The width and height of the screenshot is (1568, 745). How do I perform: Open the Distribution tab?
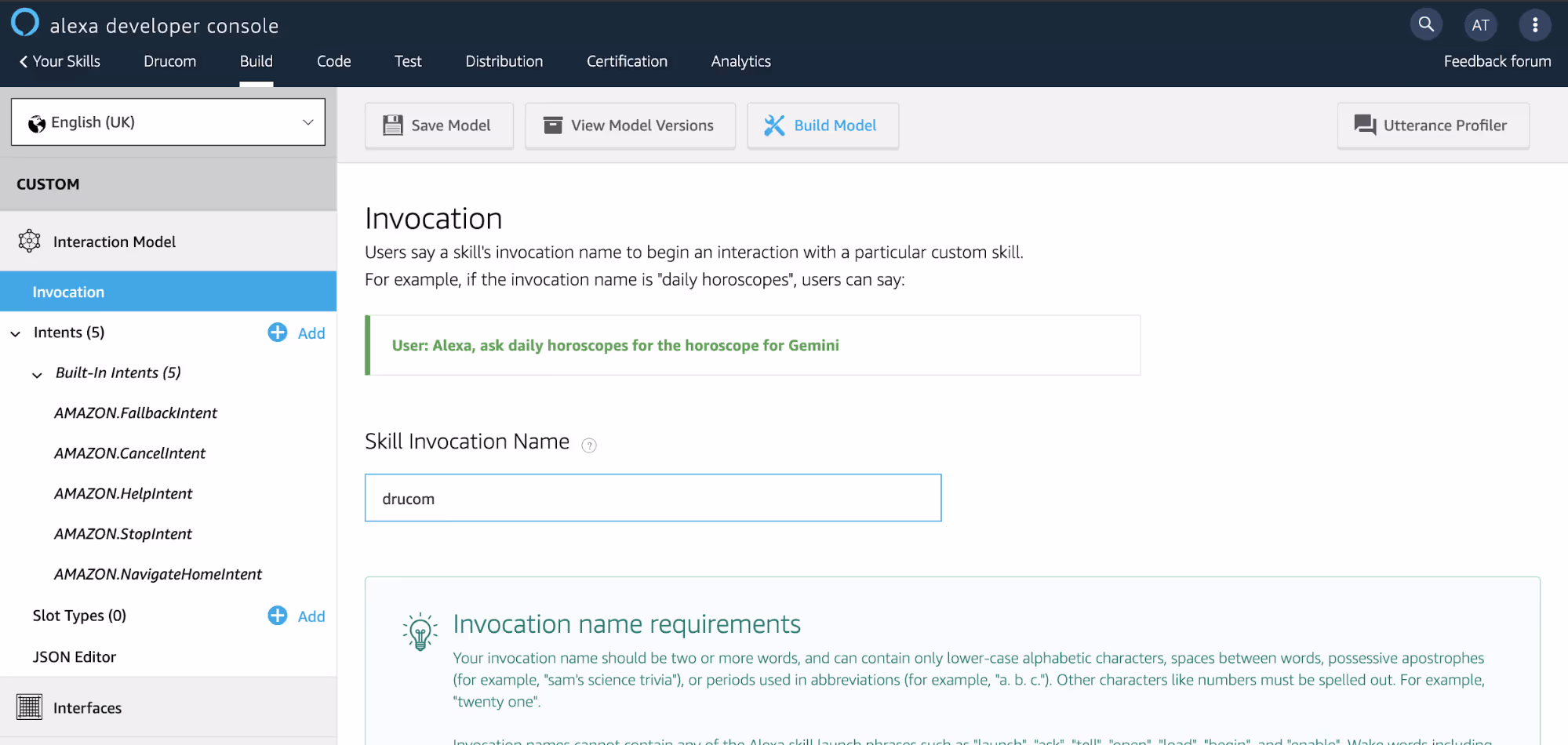[x=504, y=61]
